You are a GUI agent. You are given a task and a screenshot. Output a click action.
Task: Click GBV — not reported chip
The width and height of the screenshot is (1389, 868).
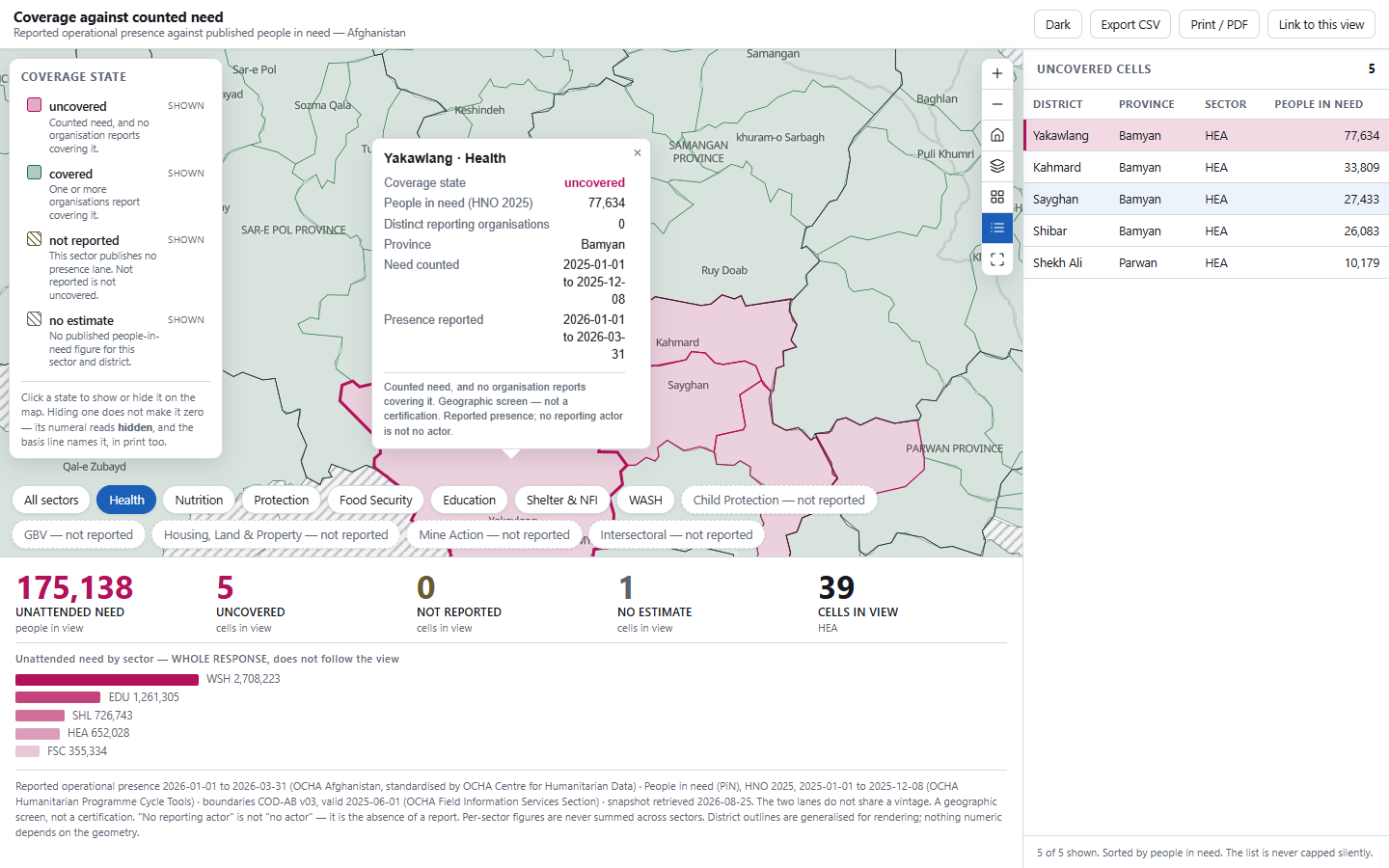pyautogui.click(x=78, y=534)
